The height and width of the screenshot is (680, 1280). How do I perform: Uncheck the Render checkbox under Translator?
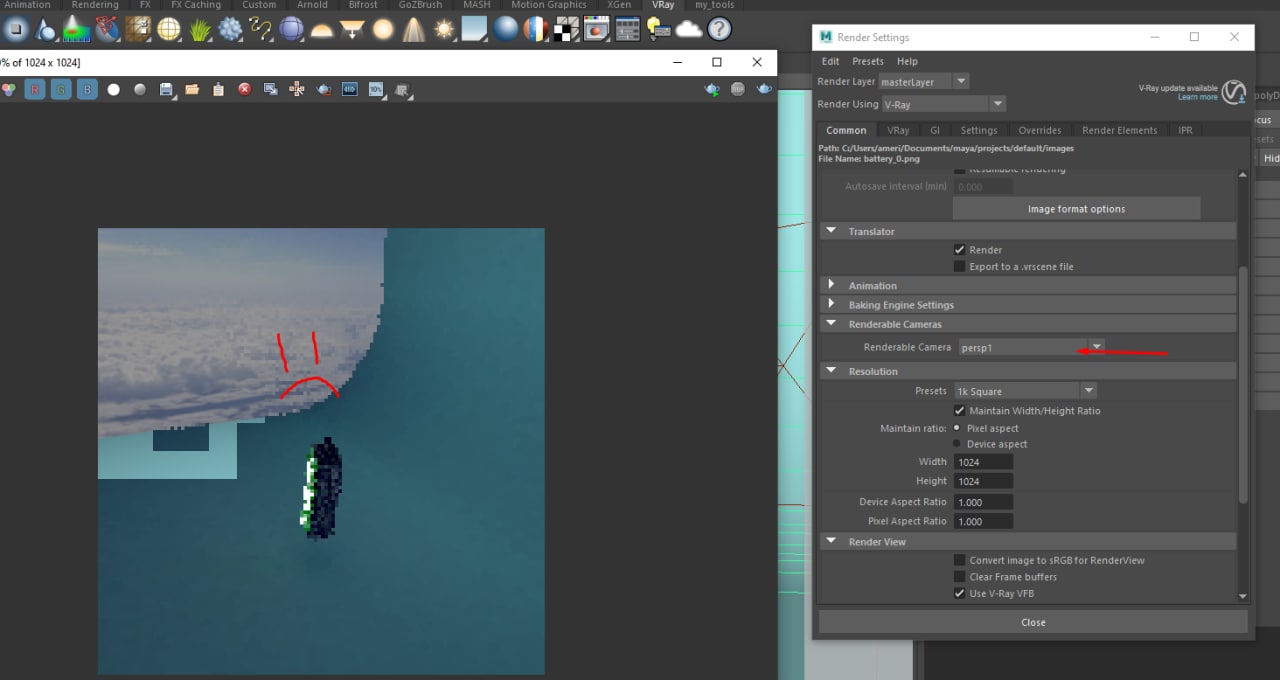coord(960,250)
